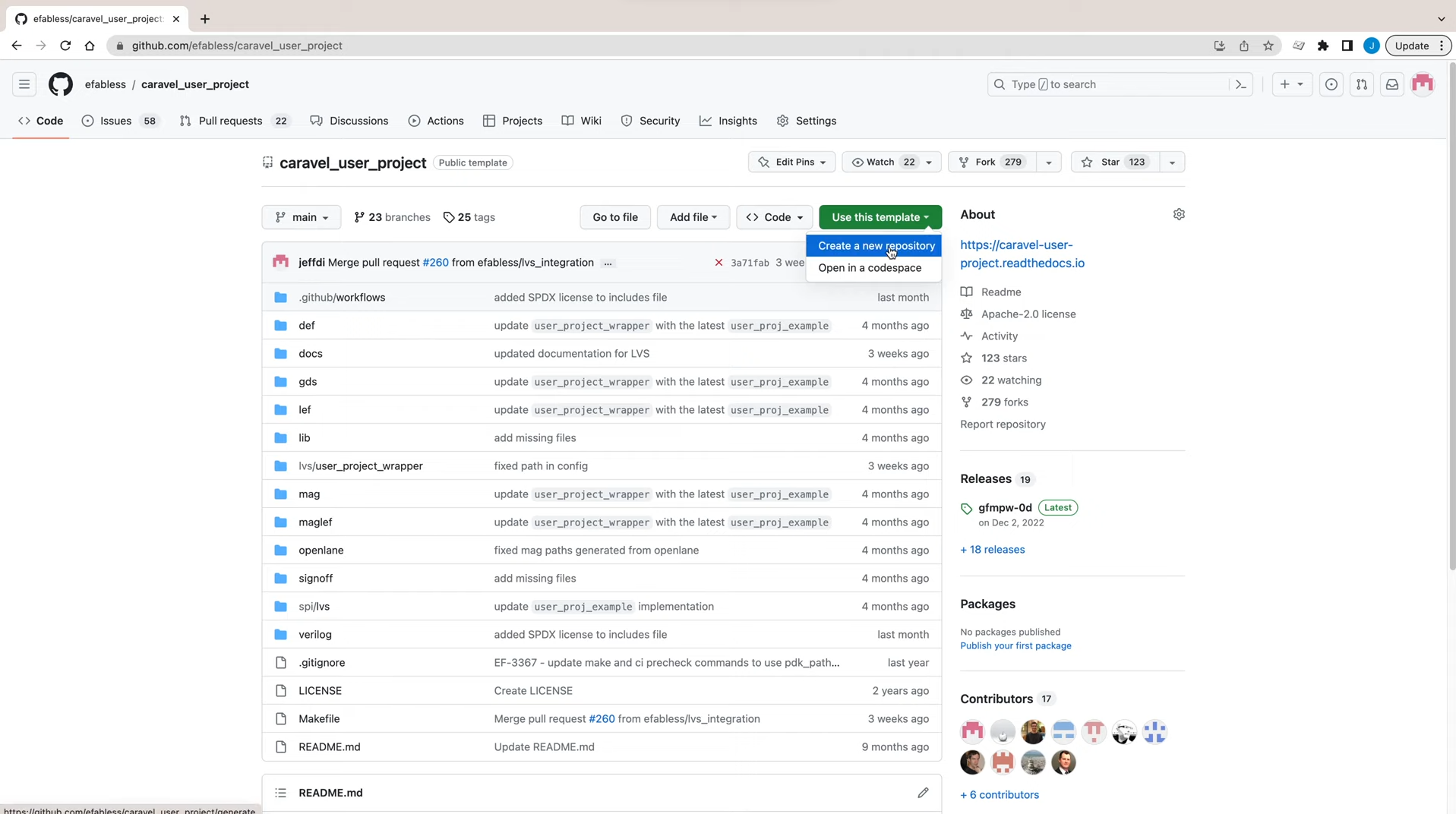
Task: Edit README.md with the pencil icon
Action: (923, 793)
